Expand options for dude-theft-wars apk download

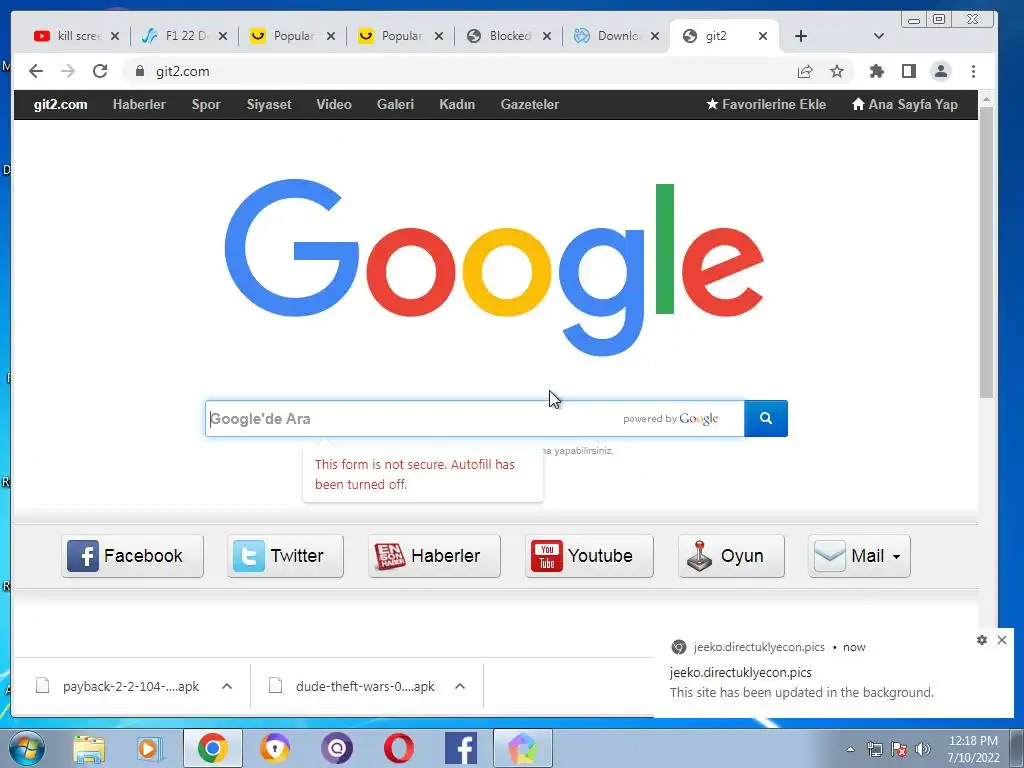click(460, 686)
